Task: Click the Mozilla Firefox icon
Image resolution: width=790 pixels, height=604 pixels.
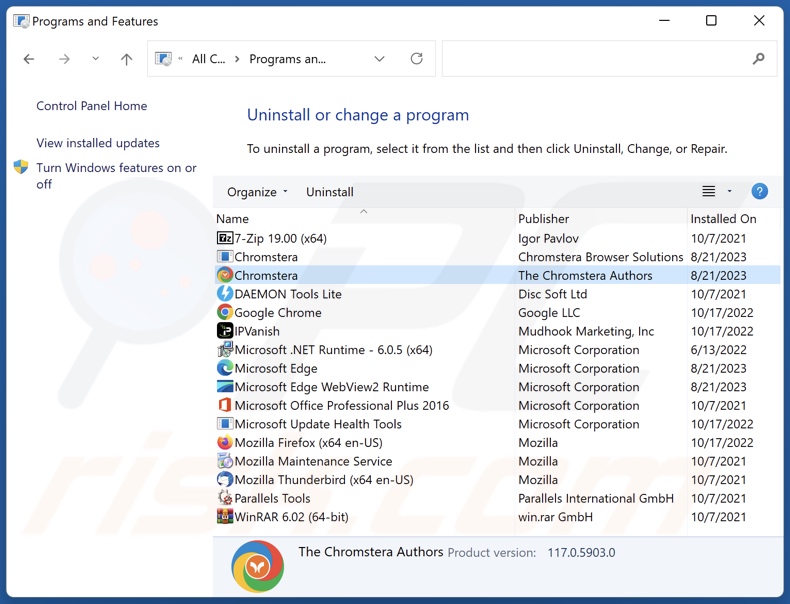Action: [x=225, y=442]
